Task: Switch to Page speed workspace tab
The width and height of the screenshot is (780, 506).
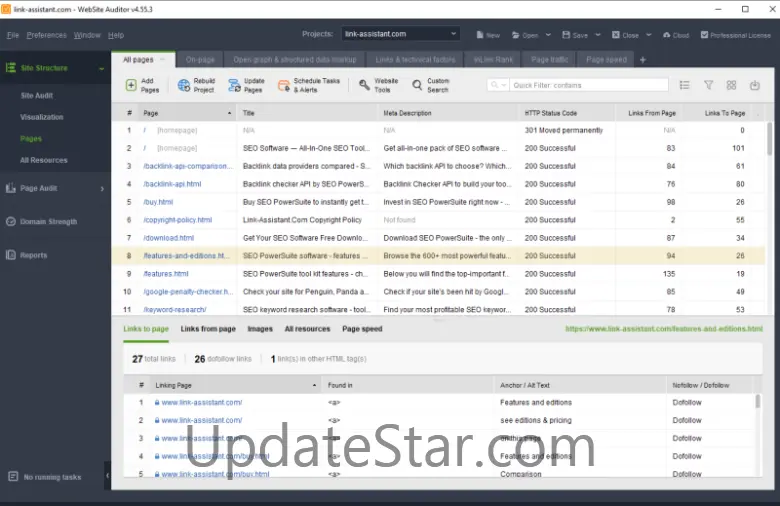Action: point(606,60)
